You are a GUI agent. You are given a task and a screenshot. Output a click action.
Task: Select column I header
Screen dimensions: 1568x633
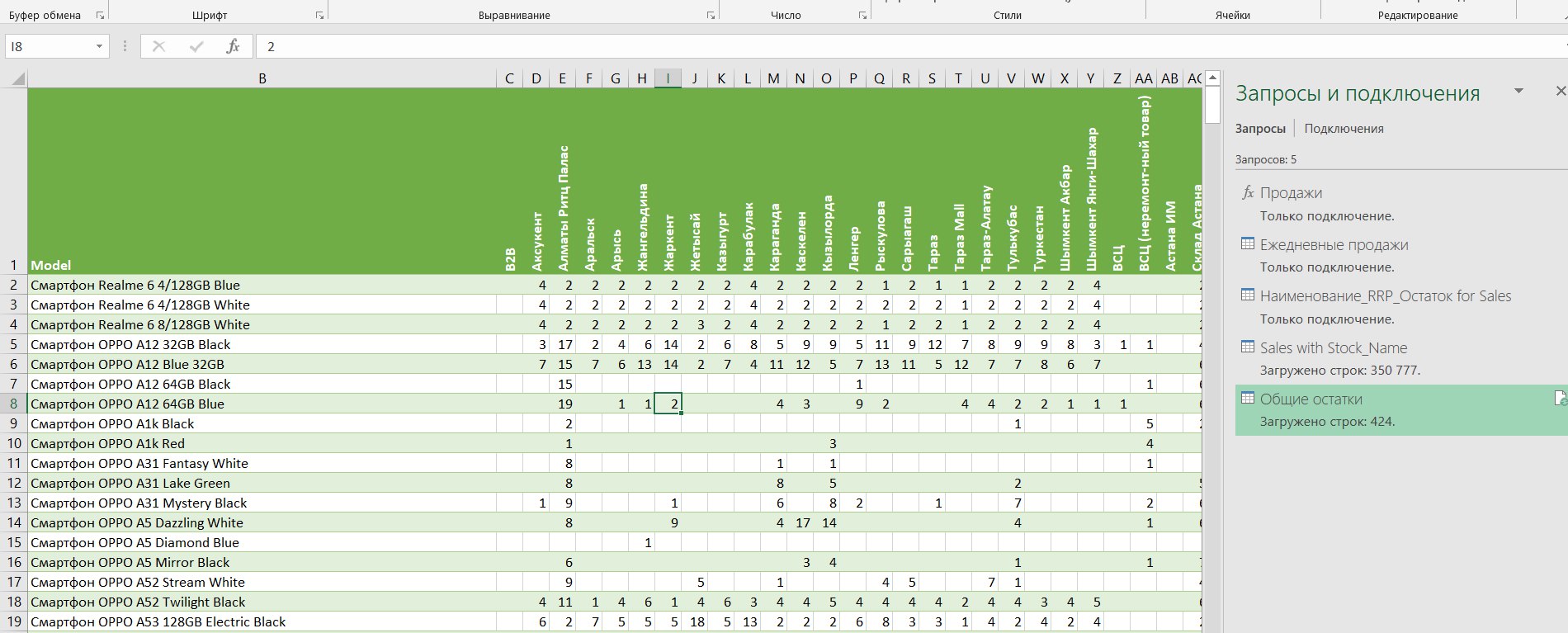668,79
